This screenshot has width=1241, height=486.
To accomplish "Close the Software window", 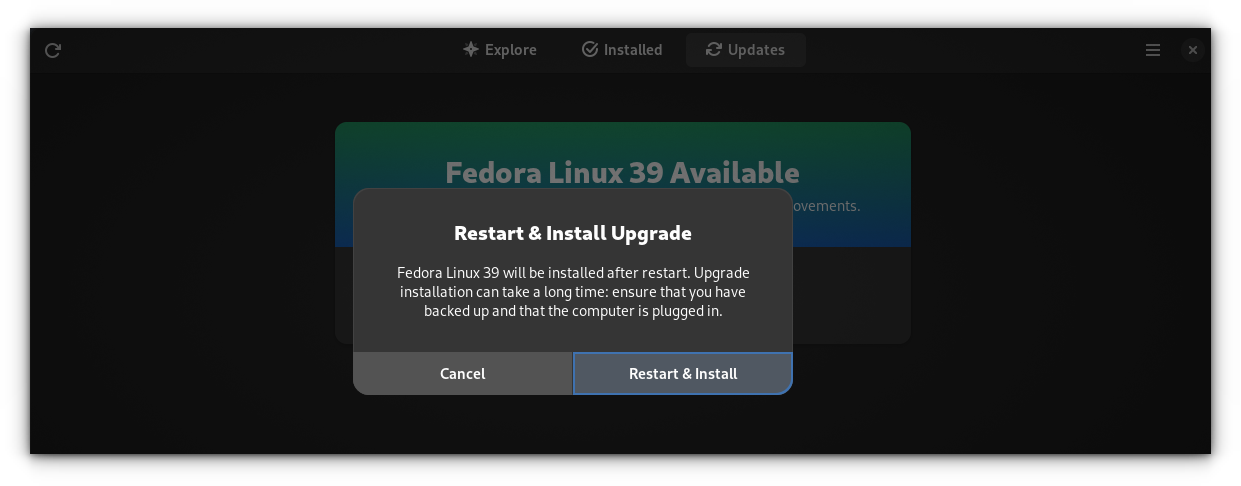I will coord(1192,50).
